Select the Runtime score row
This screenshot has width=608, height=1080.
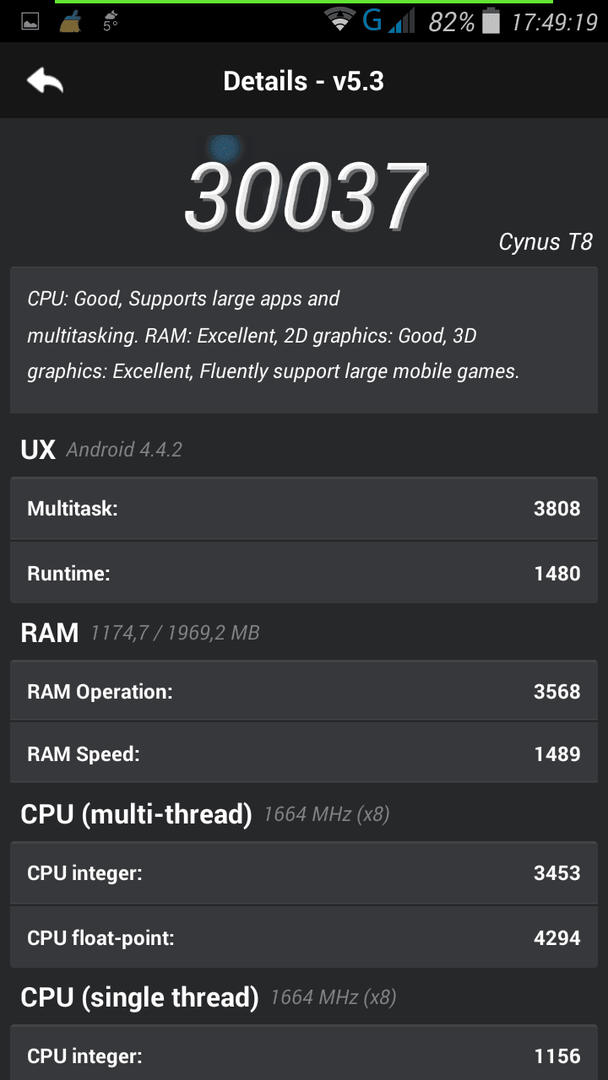click(x=304, y=573)
